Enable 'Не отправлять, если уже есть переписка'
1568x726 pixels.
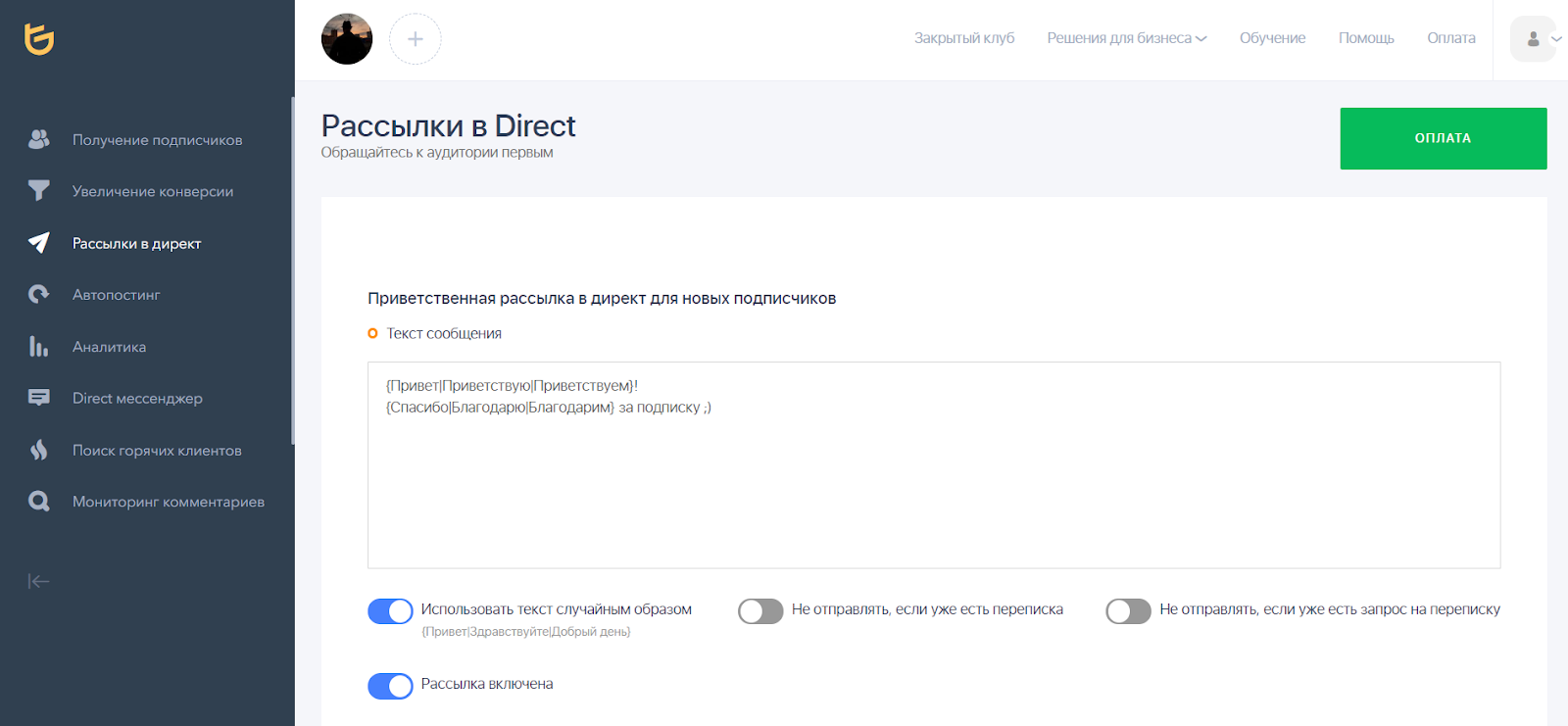(x=760, y=611)
